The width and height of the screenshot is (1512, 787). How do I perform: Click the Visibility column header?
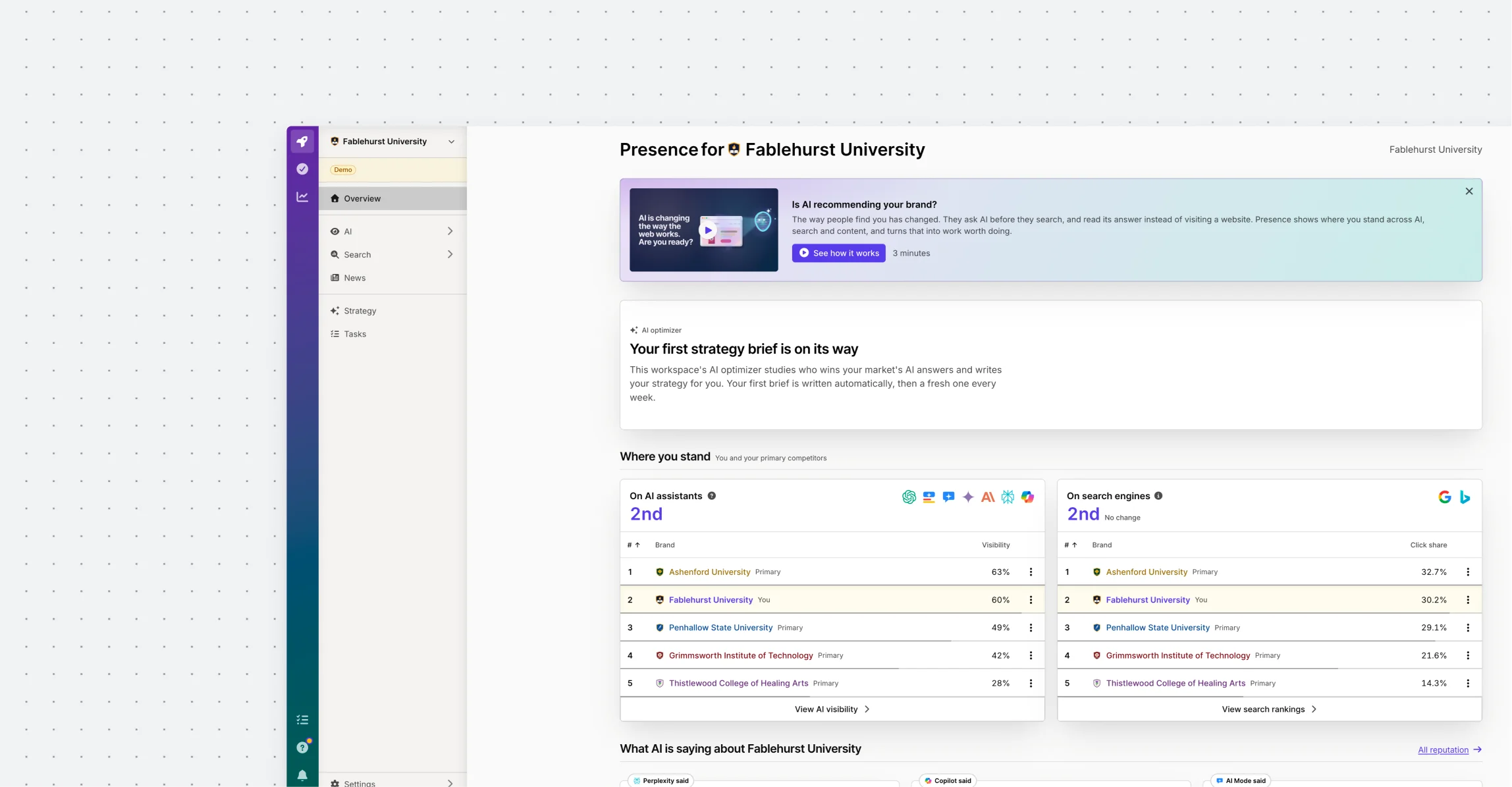click(995, 545)
